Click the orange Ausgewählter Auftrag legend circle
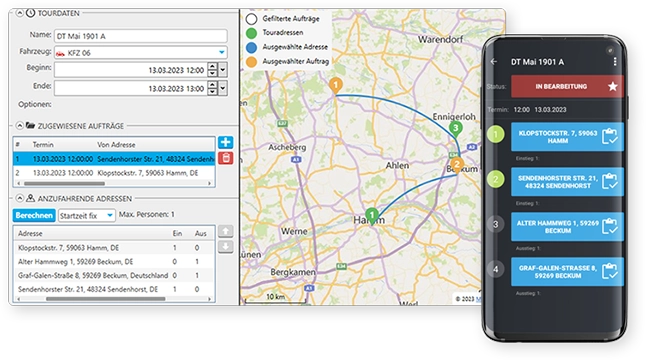646x360 pixels. [251, 62]
